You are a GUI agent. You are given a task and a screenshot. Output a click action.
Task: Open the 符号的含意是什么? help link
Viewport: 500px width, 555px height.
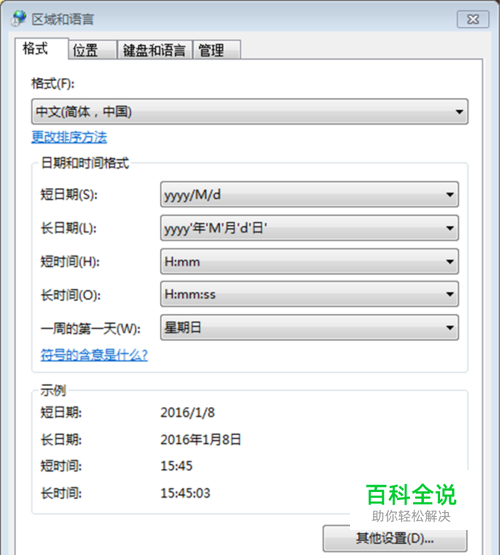pyautogui.click(x=94, y=355)
